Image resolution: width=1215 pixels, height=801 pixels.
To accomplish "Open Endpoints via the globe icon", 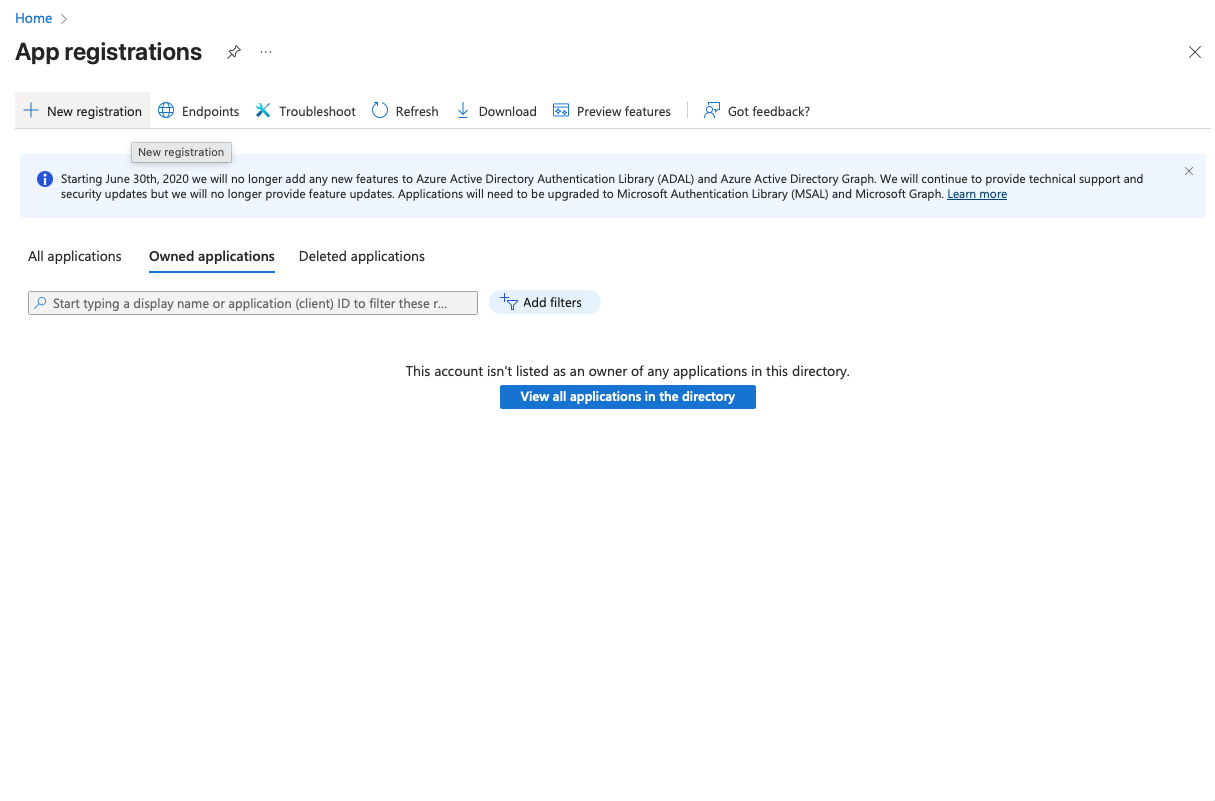I will [166, 111].
